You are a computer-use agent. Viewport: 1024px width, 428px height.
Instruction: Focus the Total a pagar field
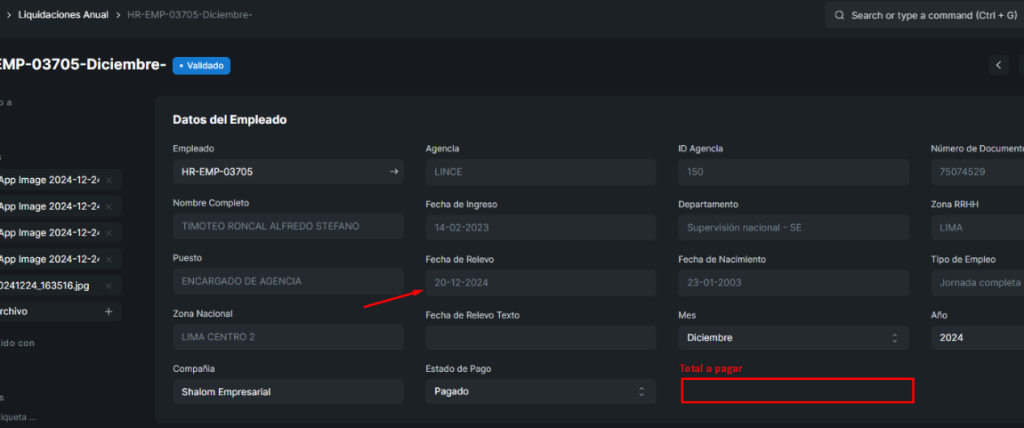(x=797, y=391)
